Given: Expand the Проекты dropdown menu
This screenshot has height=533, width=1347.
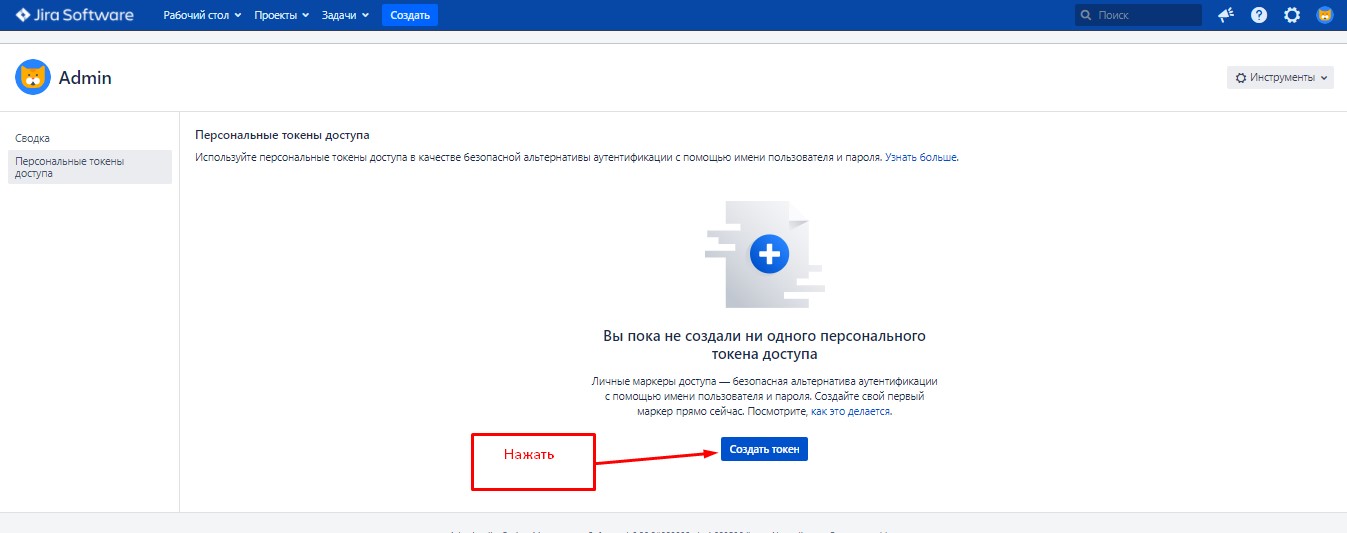Looking at the screenshot, I should click(281, 15).
